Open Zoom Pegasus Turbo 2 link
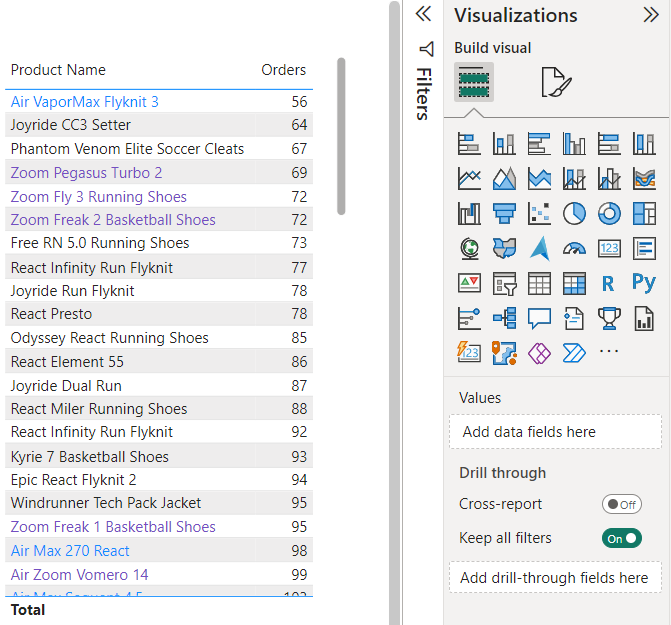This screenshot has width=671, height=625. [86, 173]
